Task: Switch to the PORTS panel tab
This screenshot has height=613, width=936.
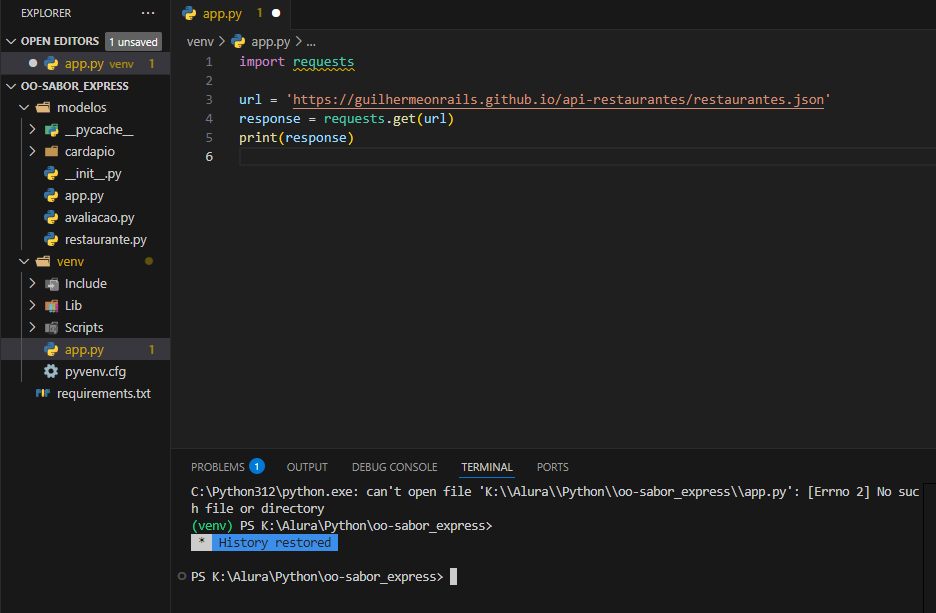Action: [552, 467]
